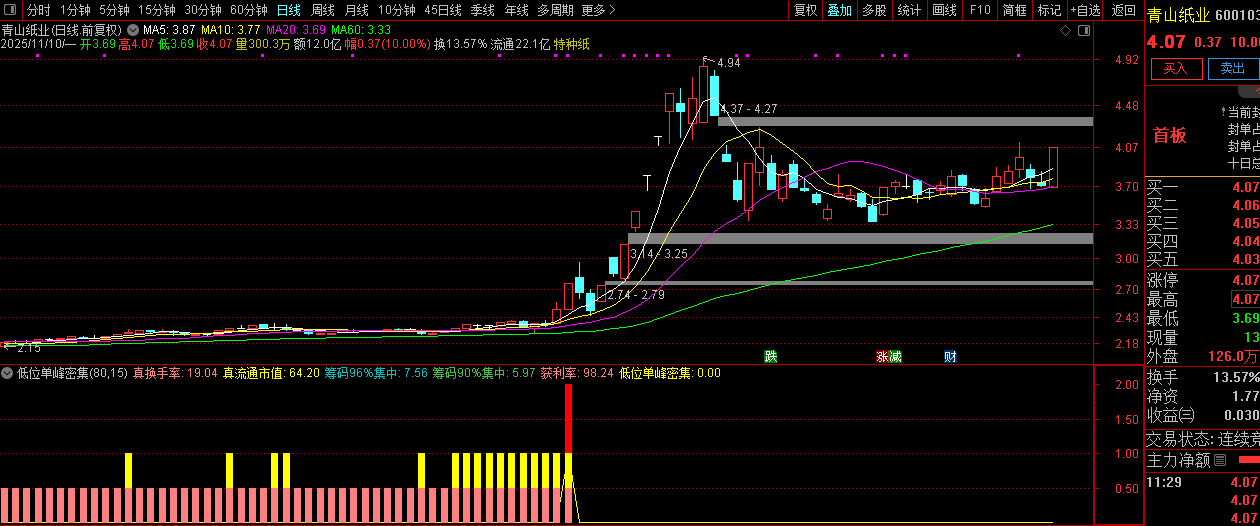Add stock via +自选 button

click(x=1085, y=10)
